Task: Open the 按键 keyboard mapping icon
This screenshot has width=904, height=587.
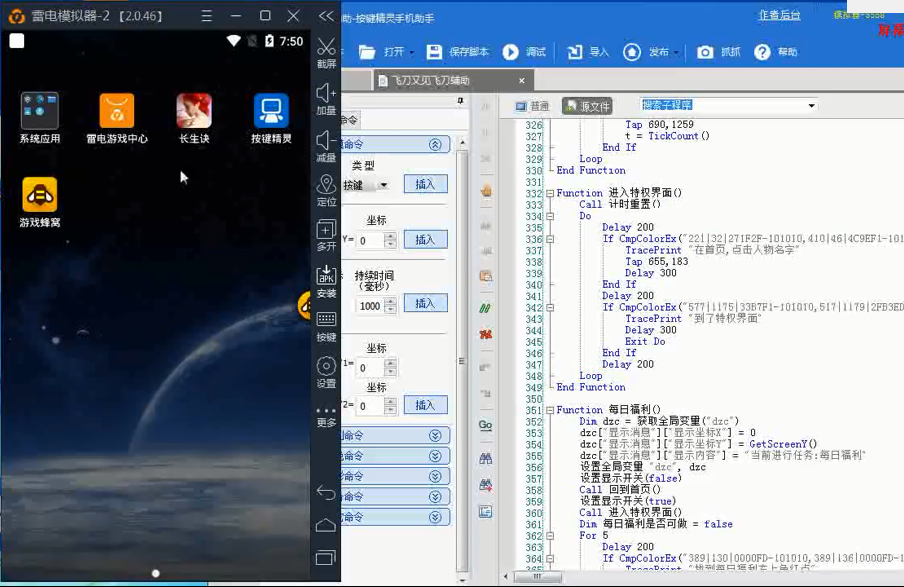Action: click(326, 325)
